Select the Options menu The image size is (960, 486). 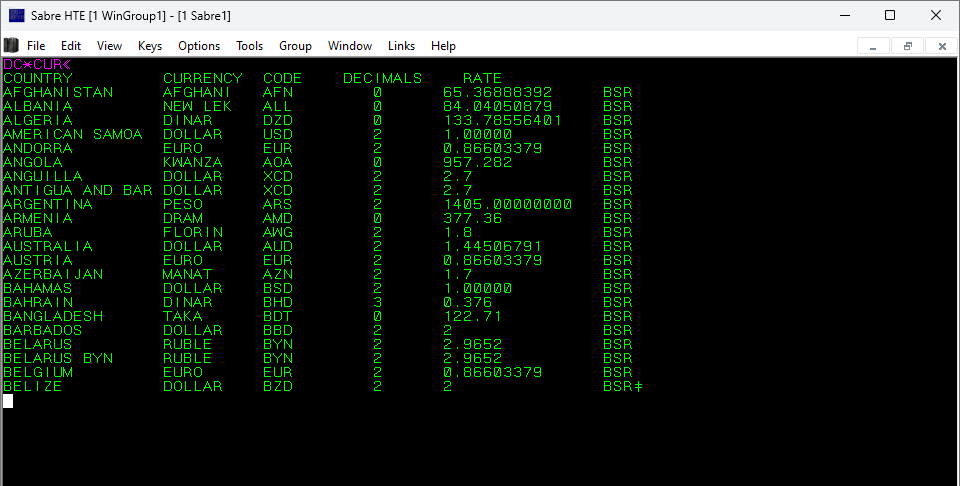pos(199,46)
